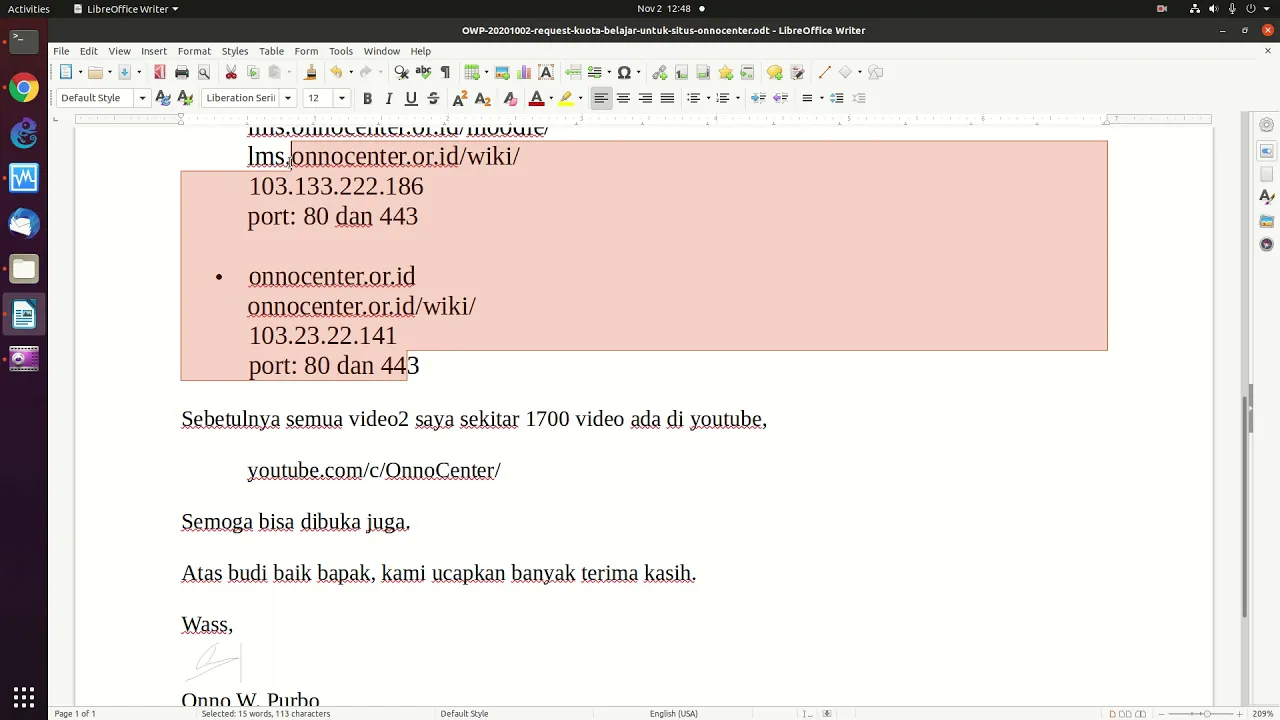This screenshot has width=1280, height=720.
Task: Copy the selected text
Action: (x=253, y=72)
